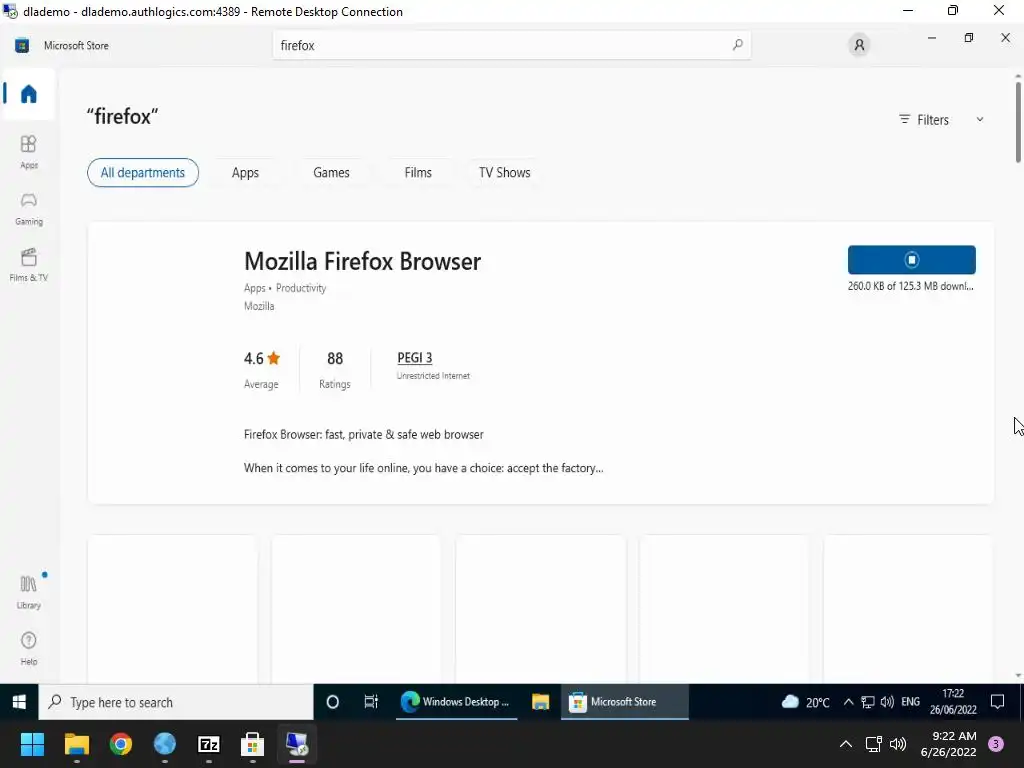Open the PEGI 3 rating link
The height and width of the screenshot is (768, 1024).
coord(415,358)
